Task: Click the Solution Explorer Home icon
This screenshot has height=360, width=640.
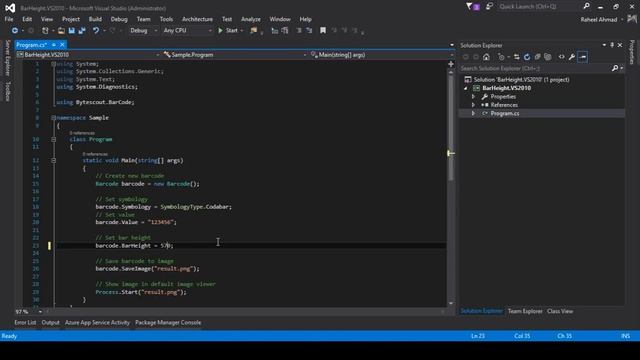Action: tap(486, 57)
